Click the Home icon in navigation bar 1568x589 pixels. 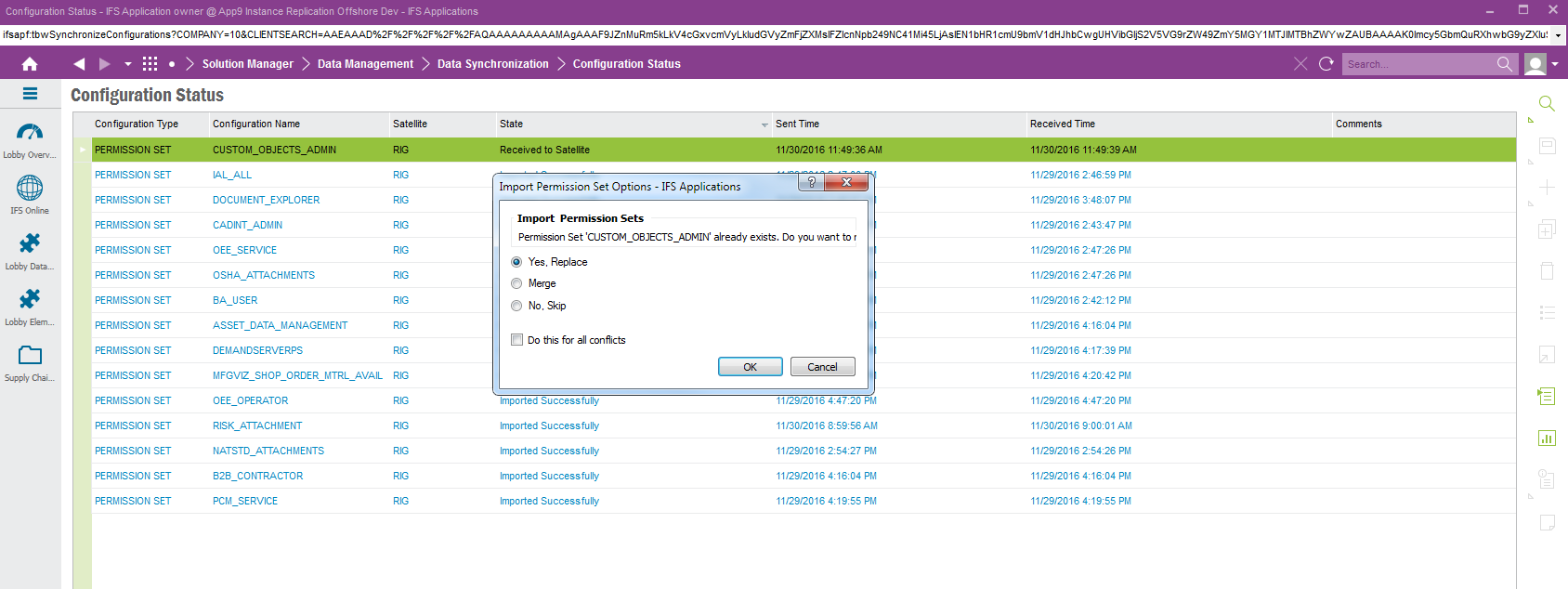pos(30,64)
